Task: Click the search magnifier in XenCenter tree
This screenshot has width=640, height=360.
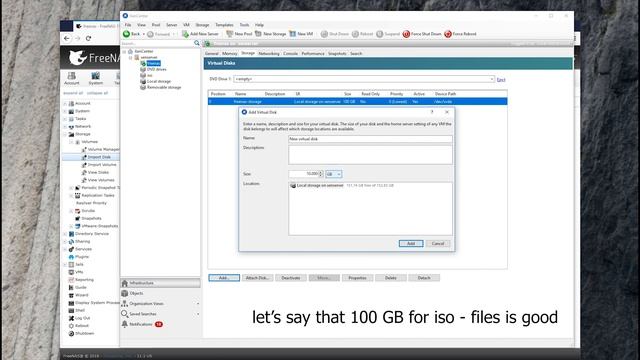Action: [x=197, y=43]
